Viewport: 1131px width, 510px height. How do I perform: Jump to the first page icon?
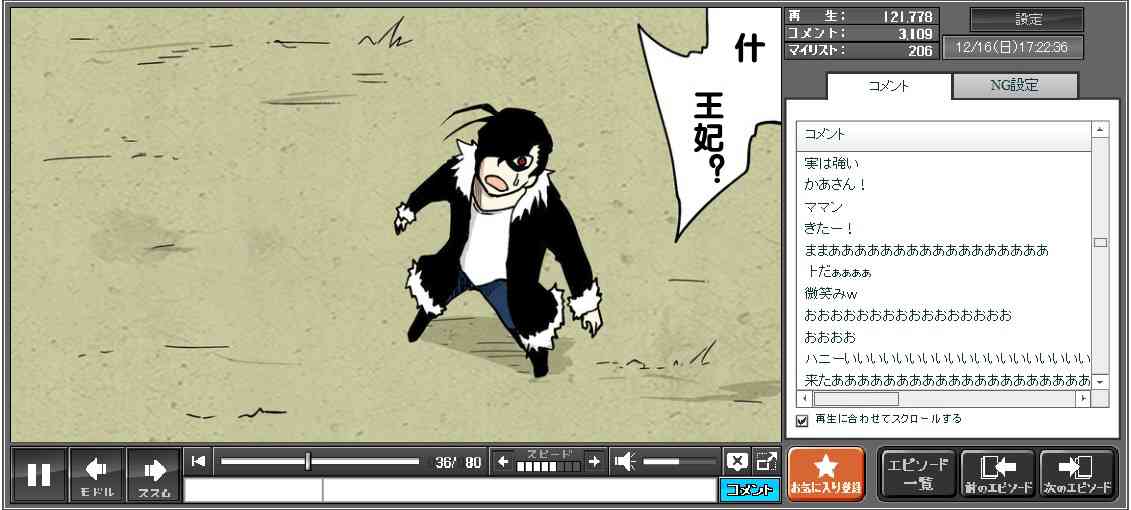(199, 461)
